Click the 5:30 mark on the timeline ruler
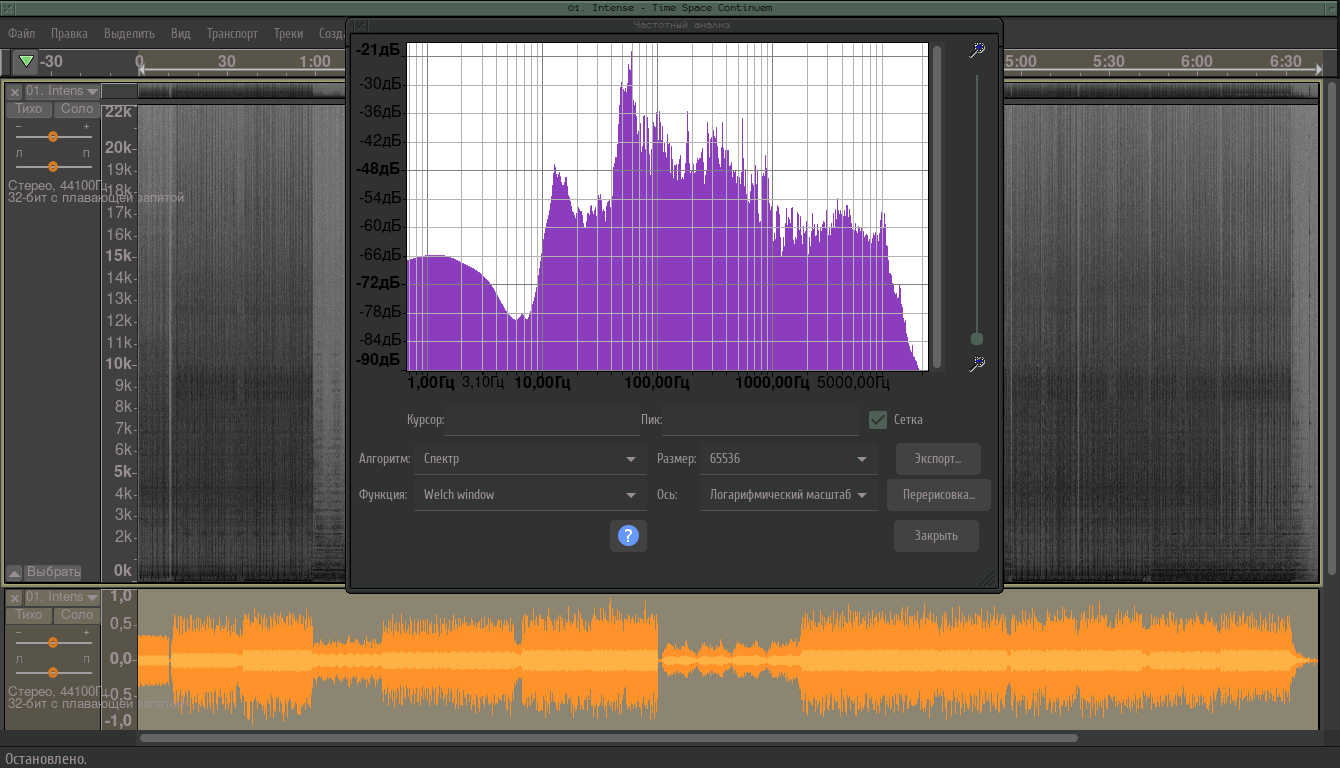1340x768 pixels. coord(1109,62)
